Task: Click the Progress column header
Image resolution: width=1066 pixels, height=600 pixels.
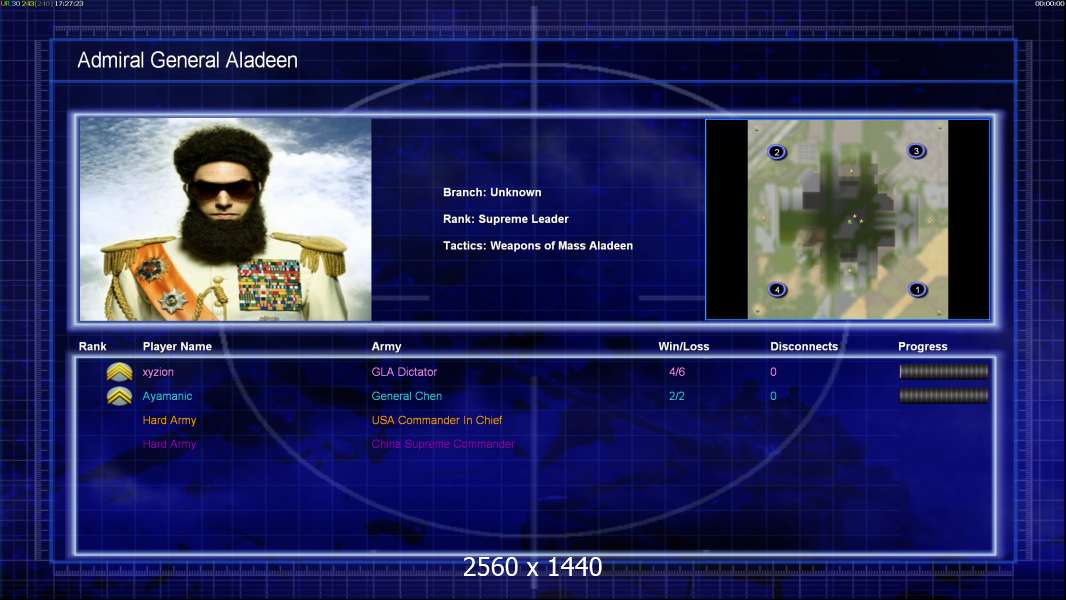Action: (923, 347)
